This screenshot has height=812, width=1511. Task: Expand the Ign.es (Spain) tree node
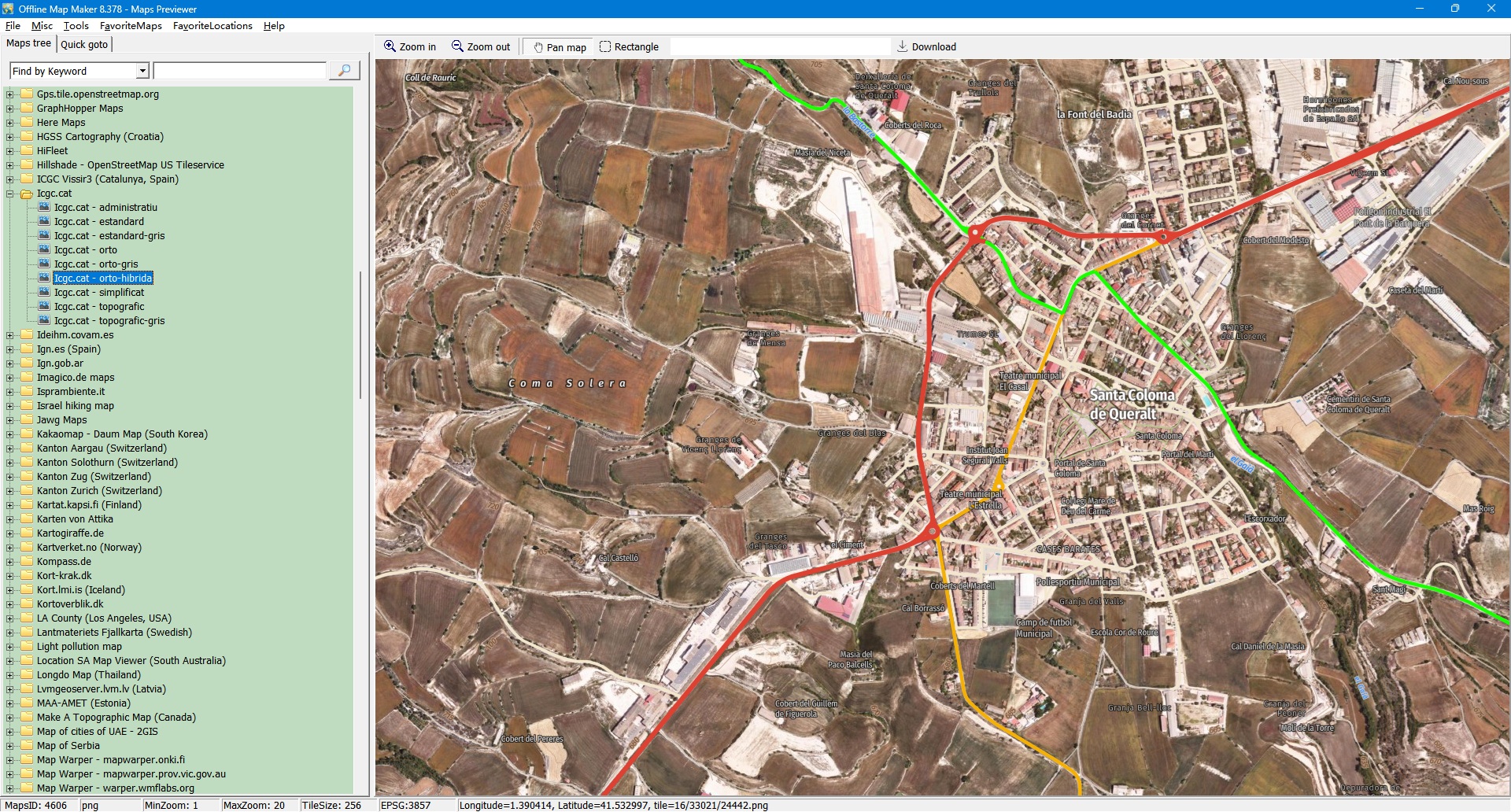point(10,349)
